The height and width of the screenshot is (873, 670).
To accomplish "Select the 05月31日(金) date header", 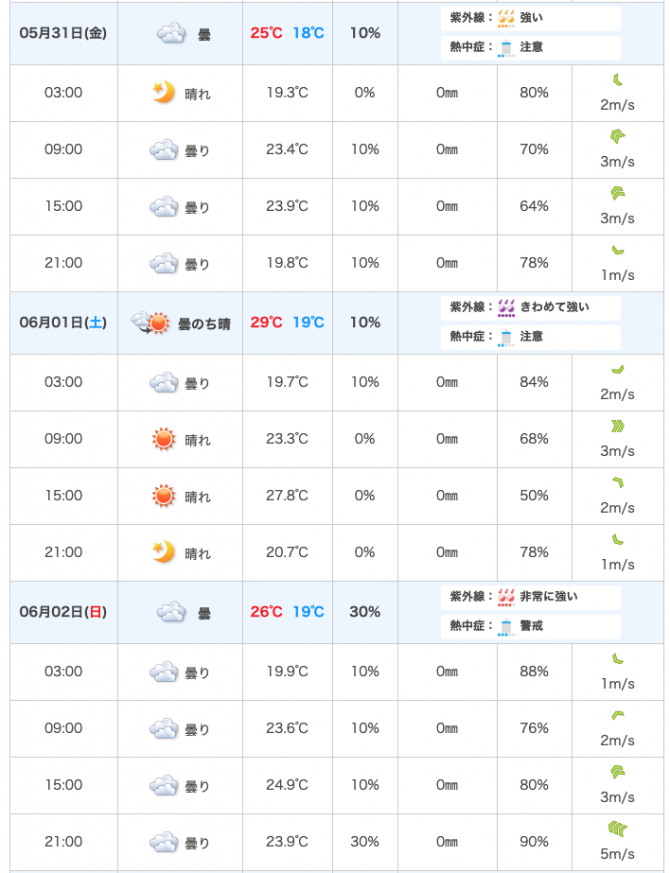I will click(x=63, y=33).
